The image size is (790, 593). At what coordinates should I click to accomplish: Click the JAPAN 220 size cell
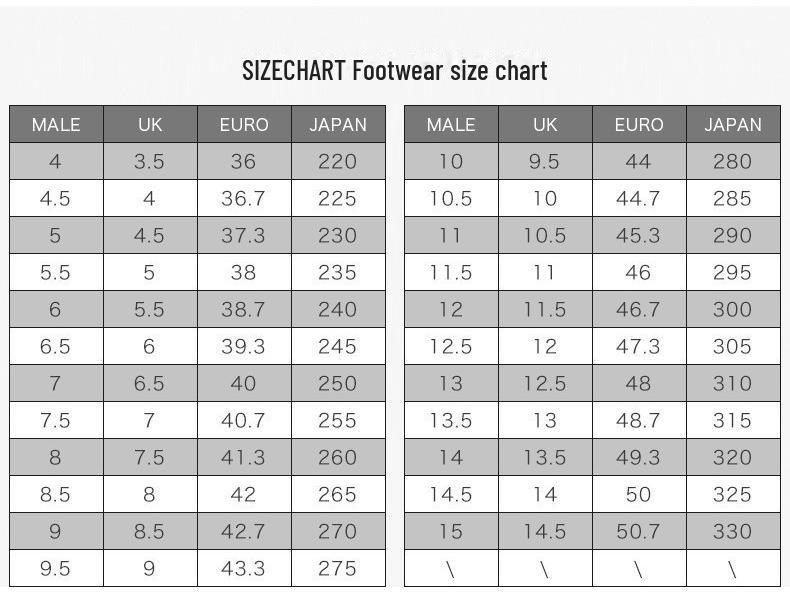[x=337, y=162]
